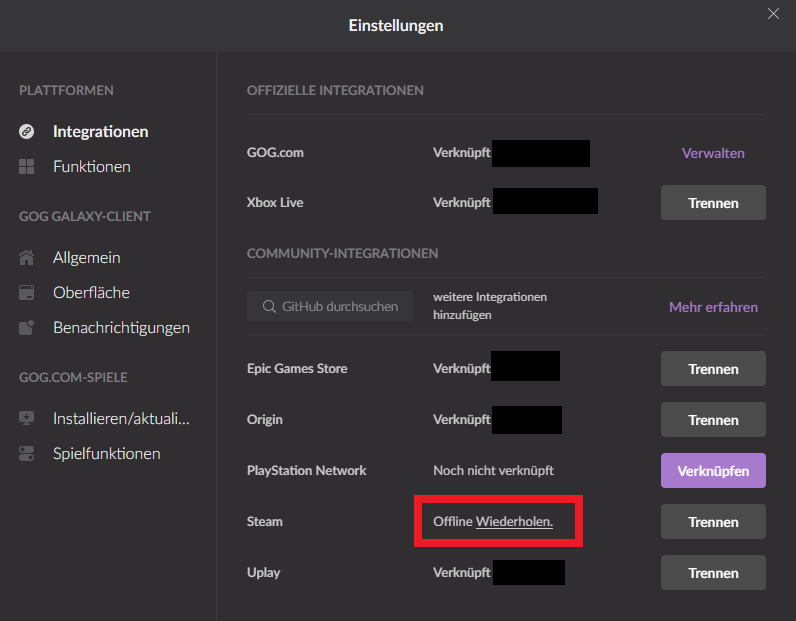
Task: Click the 'COMMUNITY-INTEGRATIONEN' heading
Action: coord(342,253)
